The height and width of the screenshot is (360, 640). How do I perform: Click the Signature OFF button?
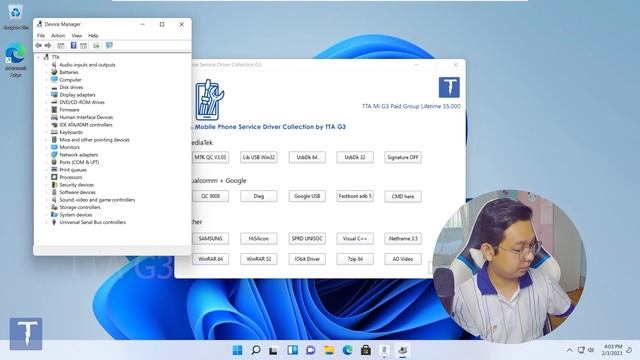[x=403, y=157]
